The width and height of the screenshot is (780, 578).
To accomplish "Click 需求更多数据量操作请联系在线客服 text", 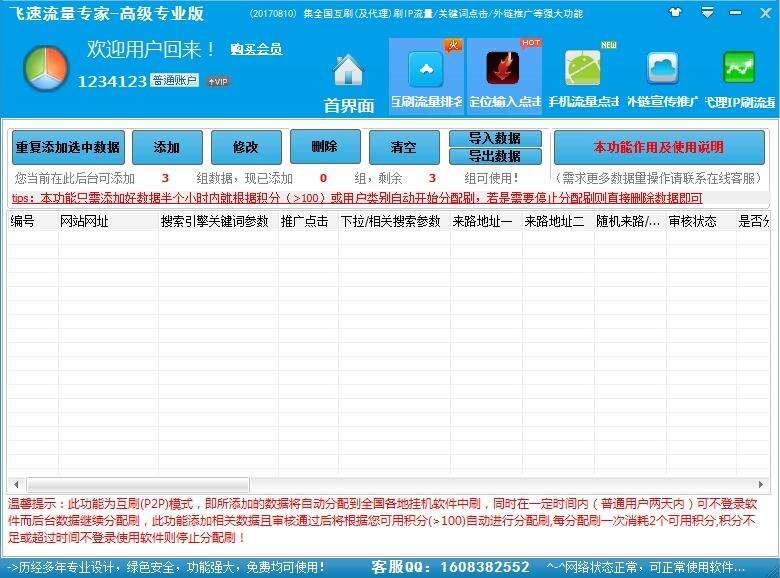I will tap(658, 178).
